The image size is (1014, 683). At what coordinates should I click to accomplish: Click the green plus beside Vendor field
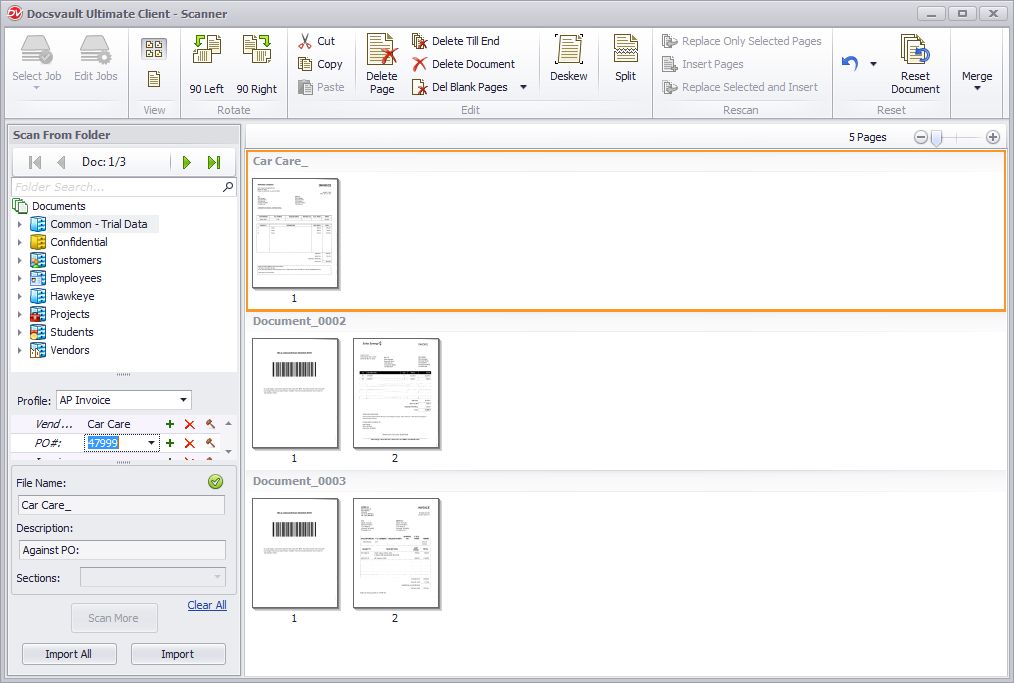click(169, 424)
